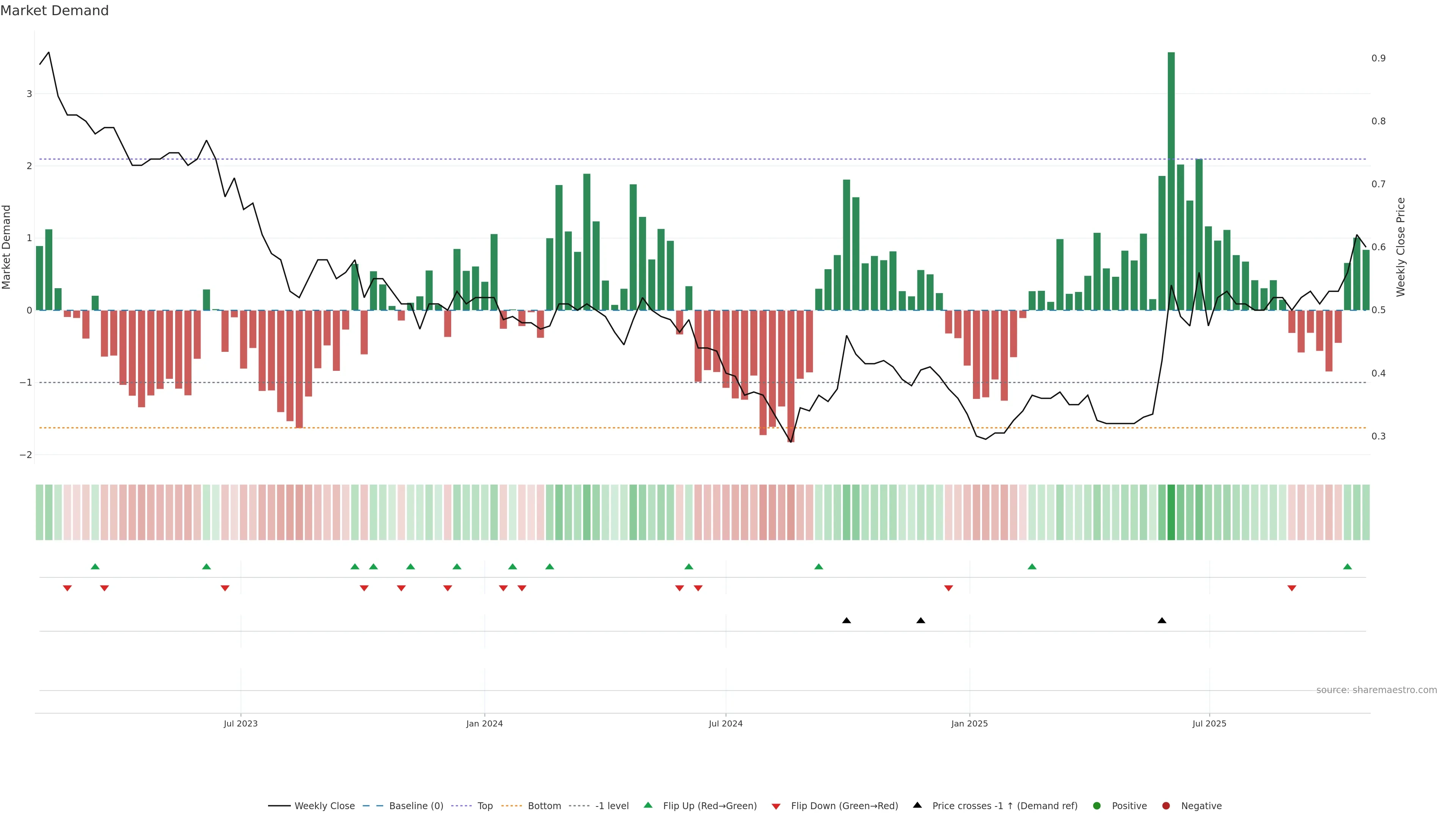Toggle the Top dotted line legend entry
The height and width of the screenshot is (819, 1456).
[485, 805]
